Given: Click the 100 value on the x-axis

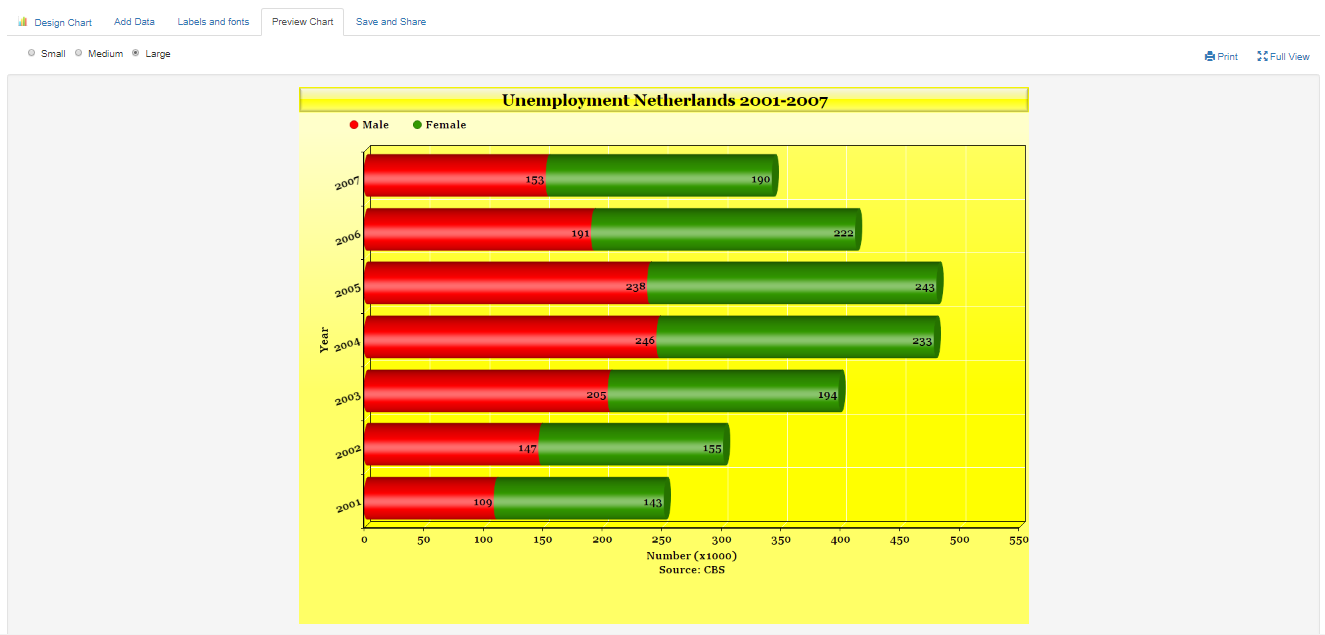Looking at the screenshot, I should coord(483,540).
